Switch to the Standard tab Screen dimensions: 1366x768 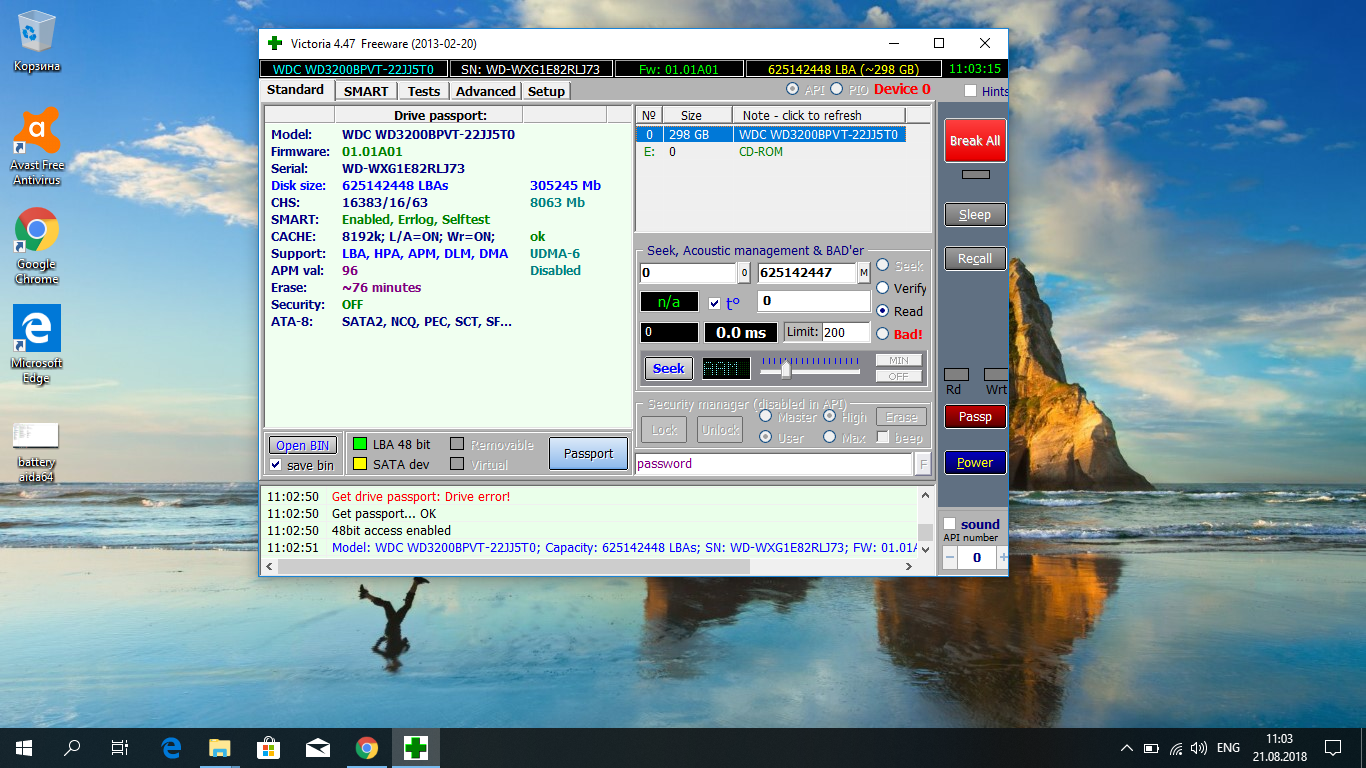(296, 90)
